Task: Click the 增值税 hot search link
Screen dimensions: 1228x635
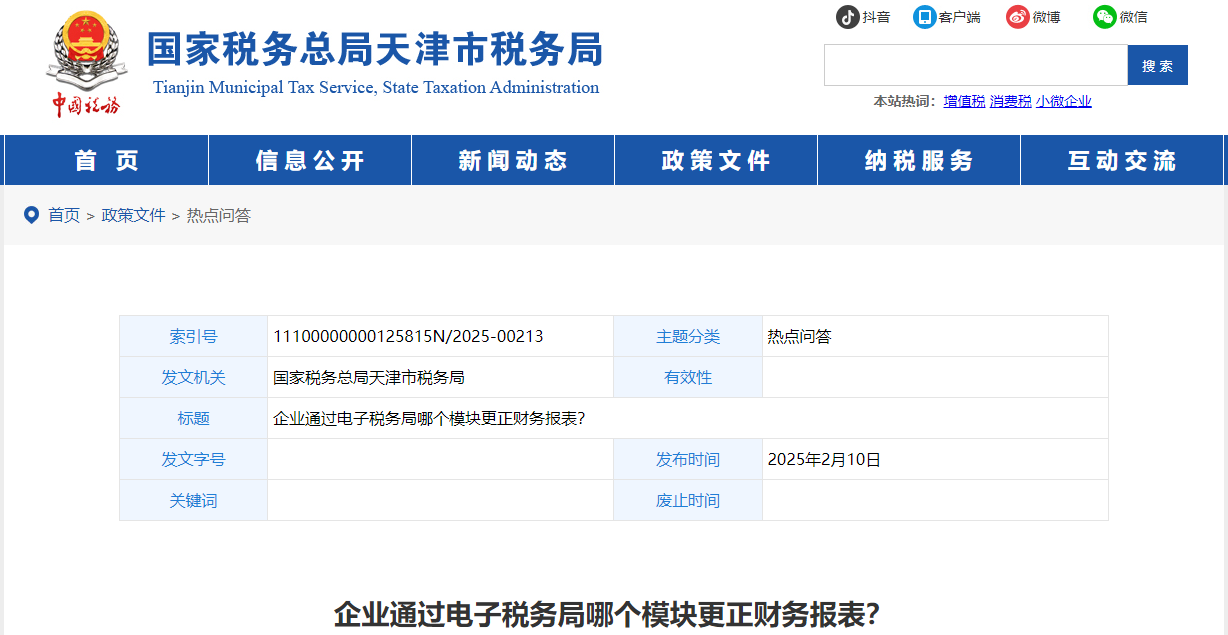Action: click(x=963, y=101)
